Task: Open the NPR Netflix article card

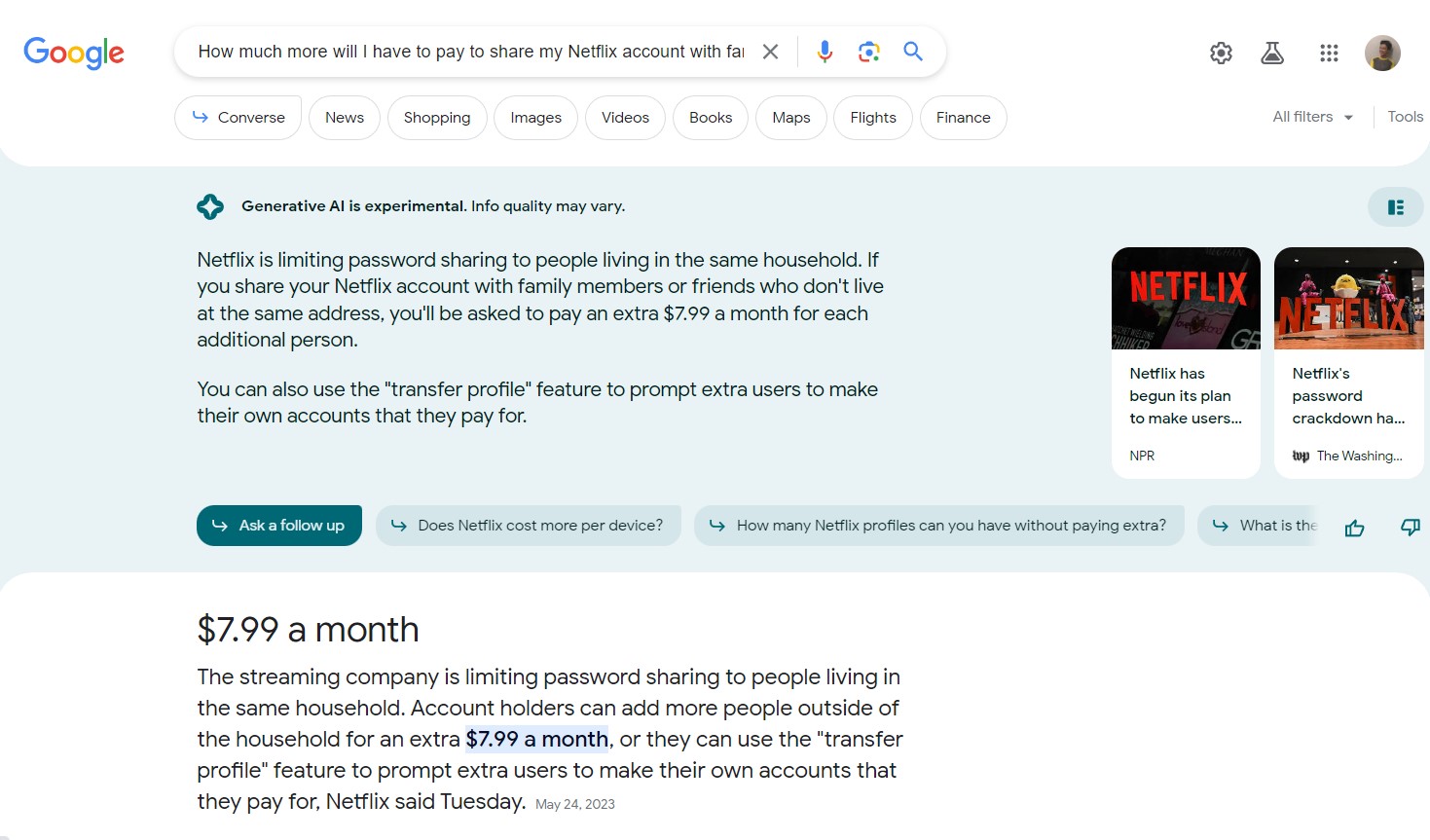Action: pos(1186,362)
